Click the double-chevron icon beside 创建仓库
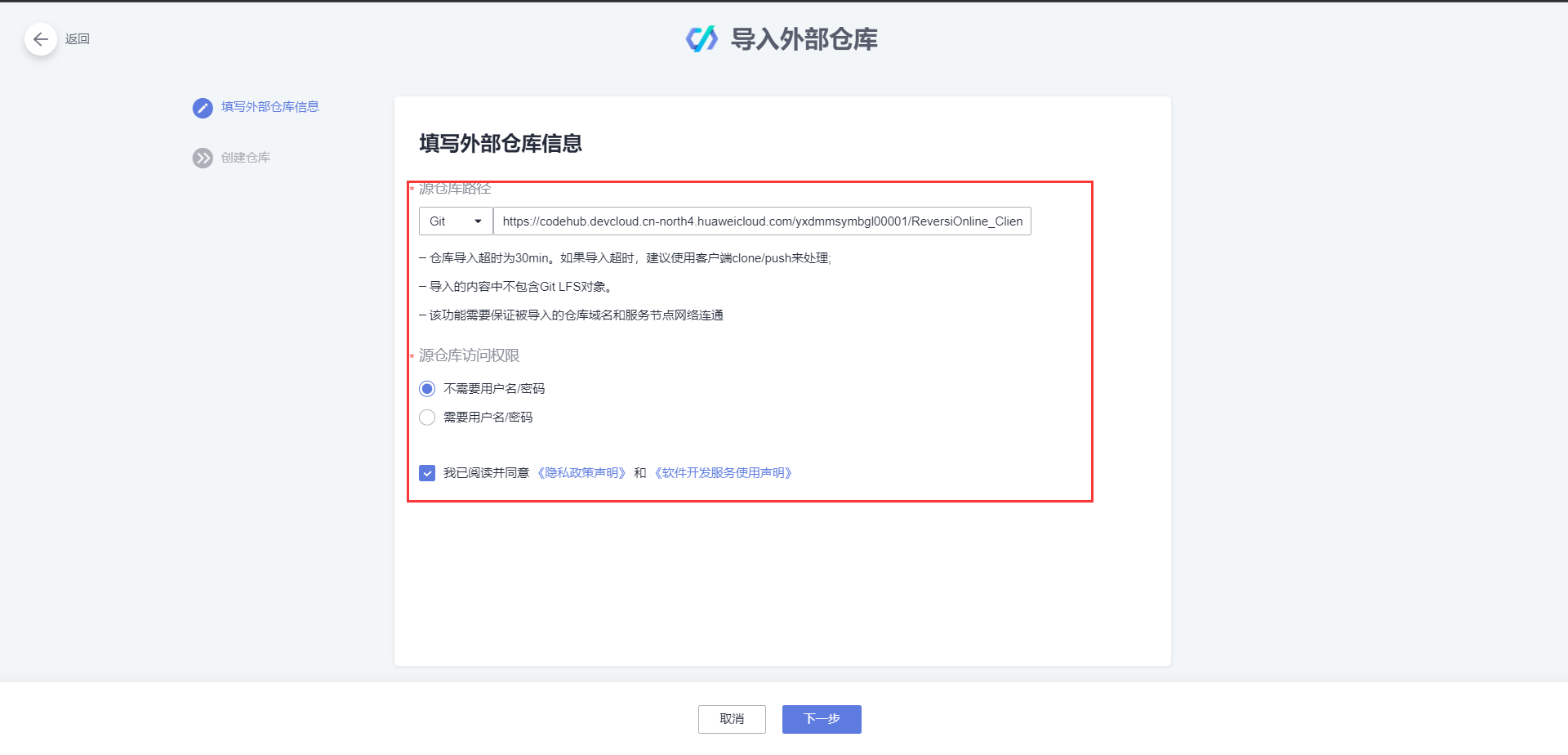This screenshot has height=755, width=1568. [x=203, y=158]
